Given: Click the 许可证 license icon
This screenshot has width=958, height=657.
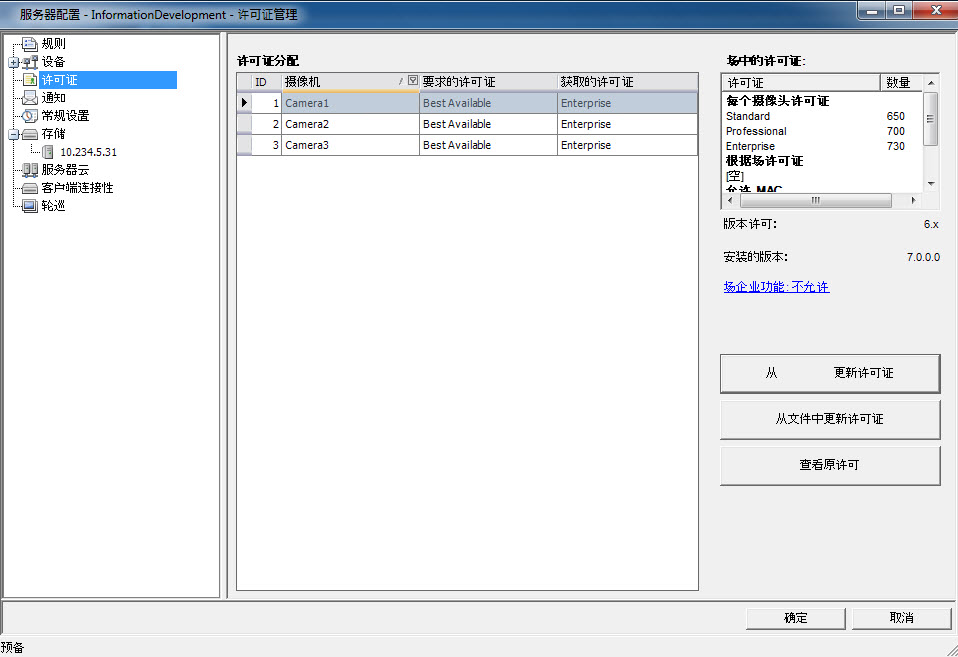Looking at the screenshot, I should [29, 79].
